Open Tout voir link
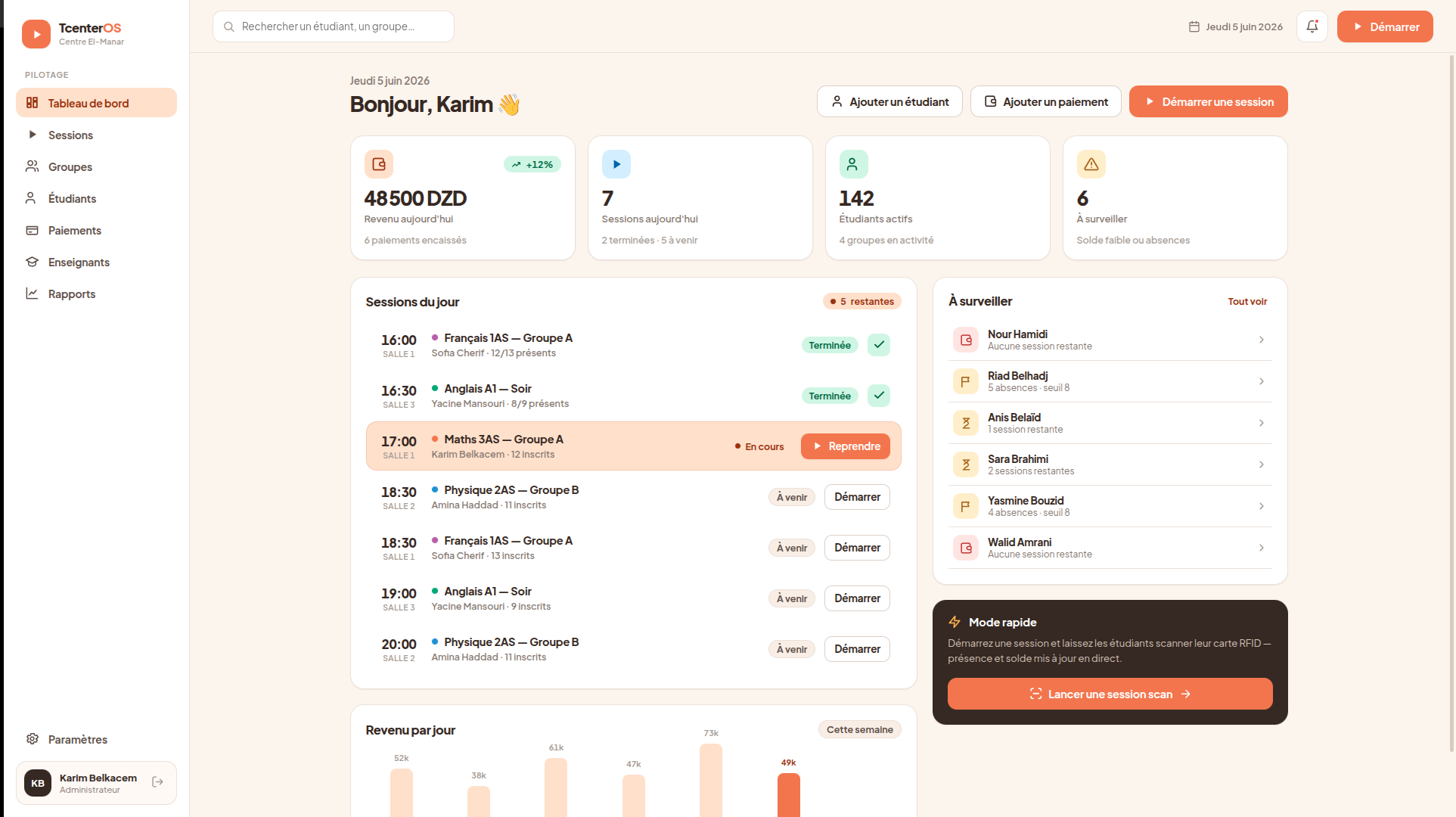This screenshot has height=817, width=1456. pos(1247,301)
